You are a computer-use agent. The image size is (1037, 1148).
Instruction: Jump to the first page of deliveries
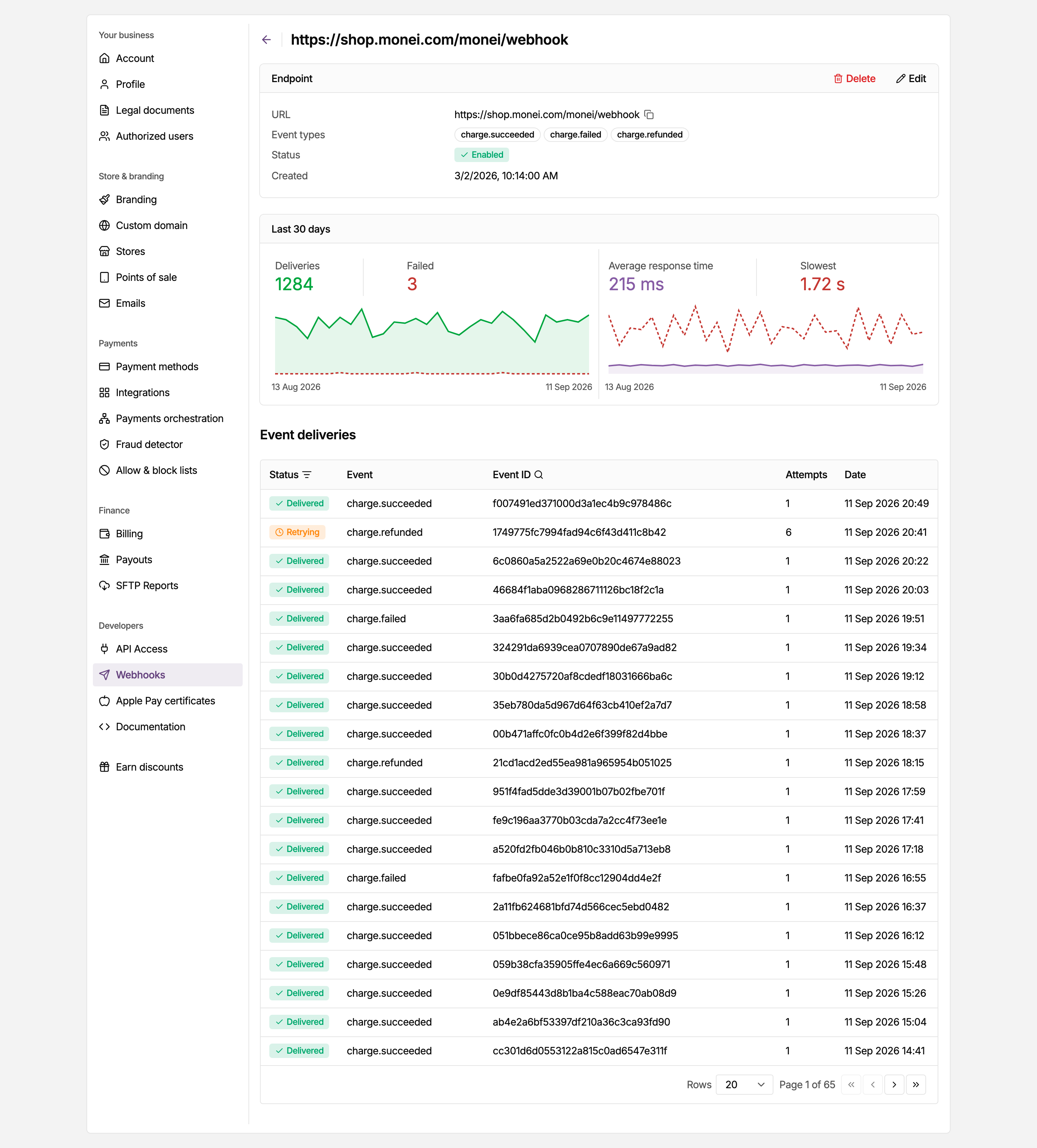851,1085
